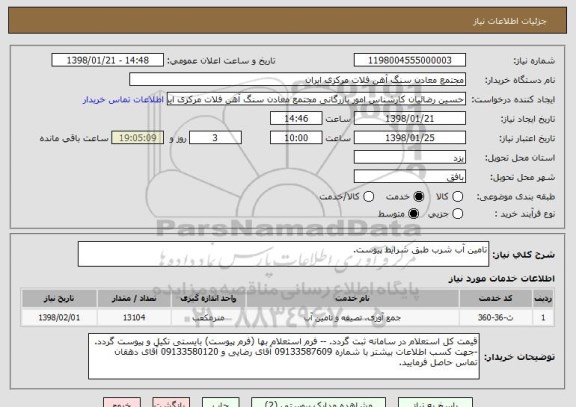This screenshot has height=407, width=576.
Task: Click the اطلاعات خدمات مورد نیاز heading
Action: pos(501,279)
